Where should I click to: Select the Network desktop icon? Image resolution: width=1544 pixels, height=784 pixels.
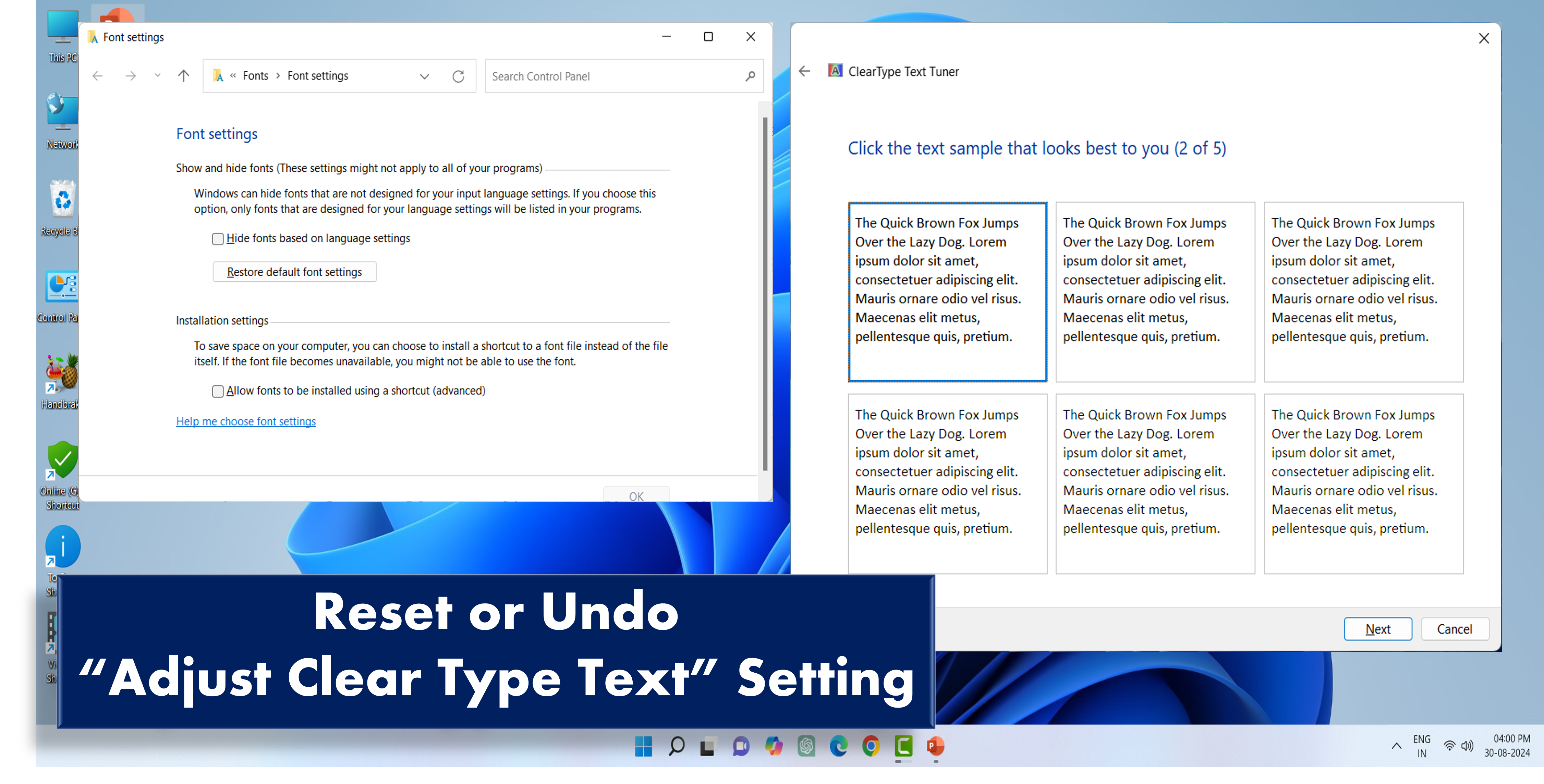[62, 121]
